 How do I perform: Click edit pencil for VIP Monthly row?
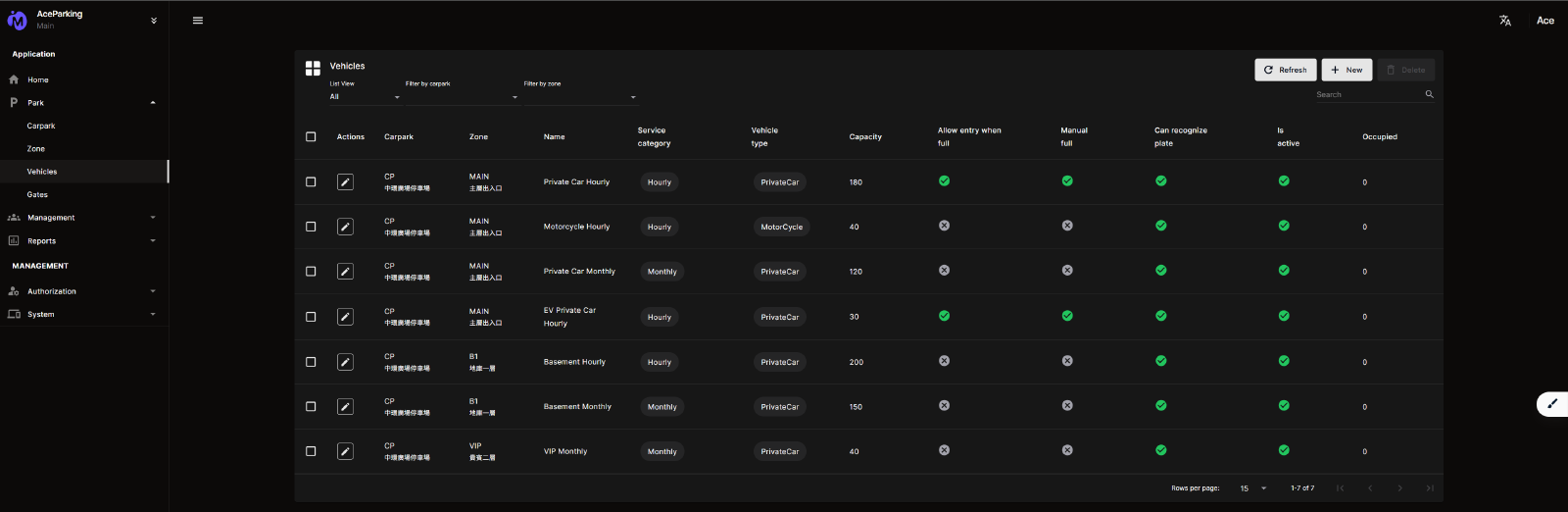[345, 452]
